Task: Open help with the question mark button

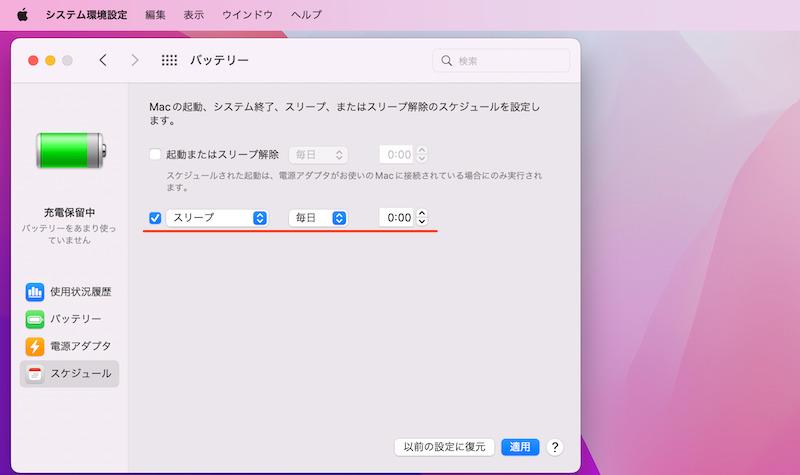Action: coord(555,447)
